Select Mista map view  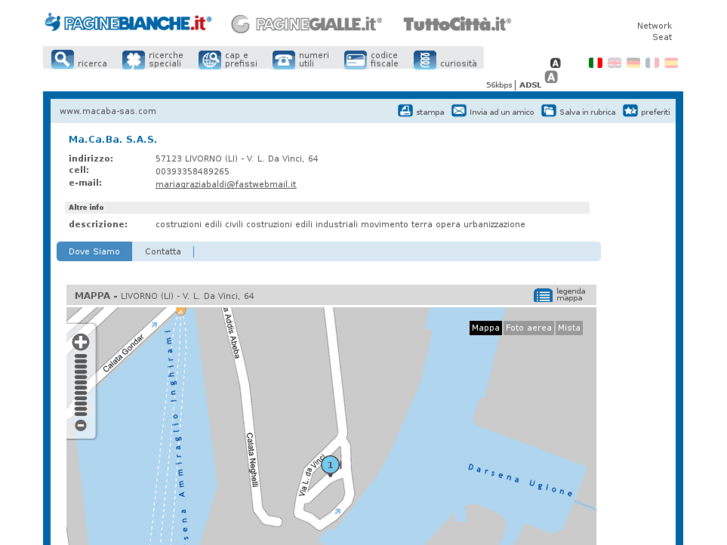point(569,328)
